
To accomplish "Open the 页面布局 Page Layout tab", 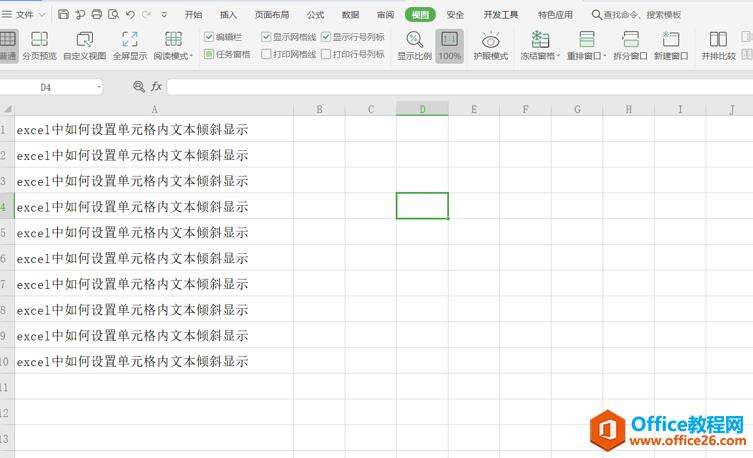I will (272, 15).
